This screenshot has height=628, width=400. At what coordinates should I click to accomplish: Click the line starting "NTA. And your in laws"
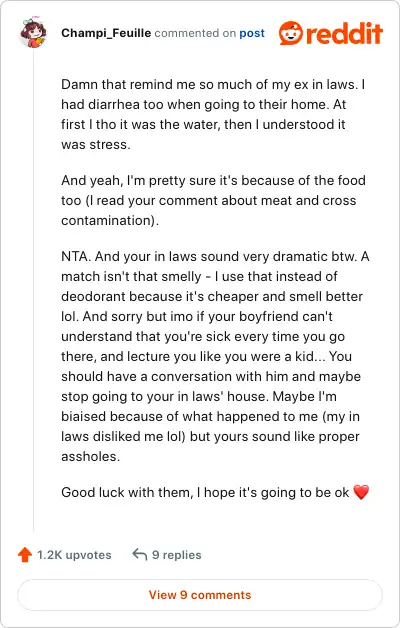[x=215, y=256]
